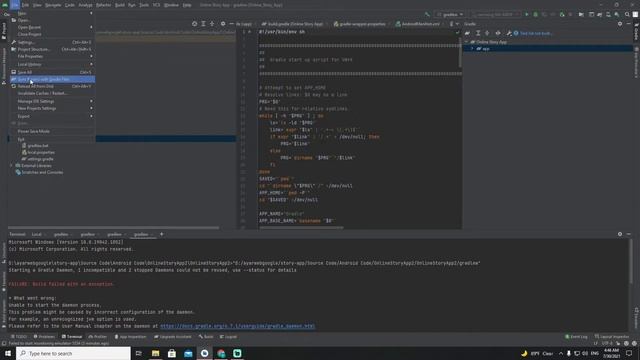Choose Reload All from Disk
This screenshot has height=360, width=640.
click(52, 86)
